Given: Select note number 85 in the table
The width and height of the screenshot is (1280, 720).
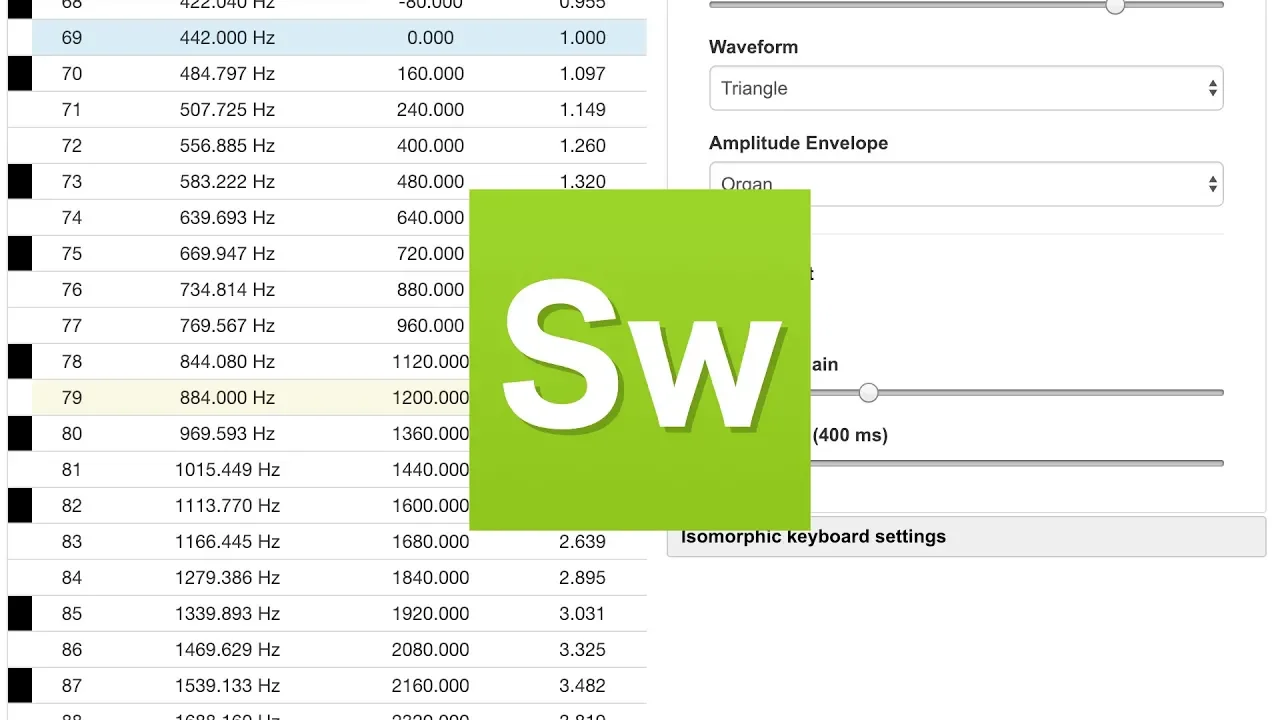Looking at the screenshot, I should tap(72, 614).
